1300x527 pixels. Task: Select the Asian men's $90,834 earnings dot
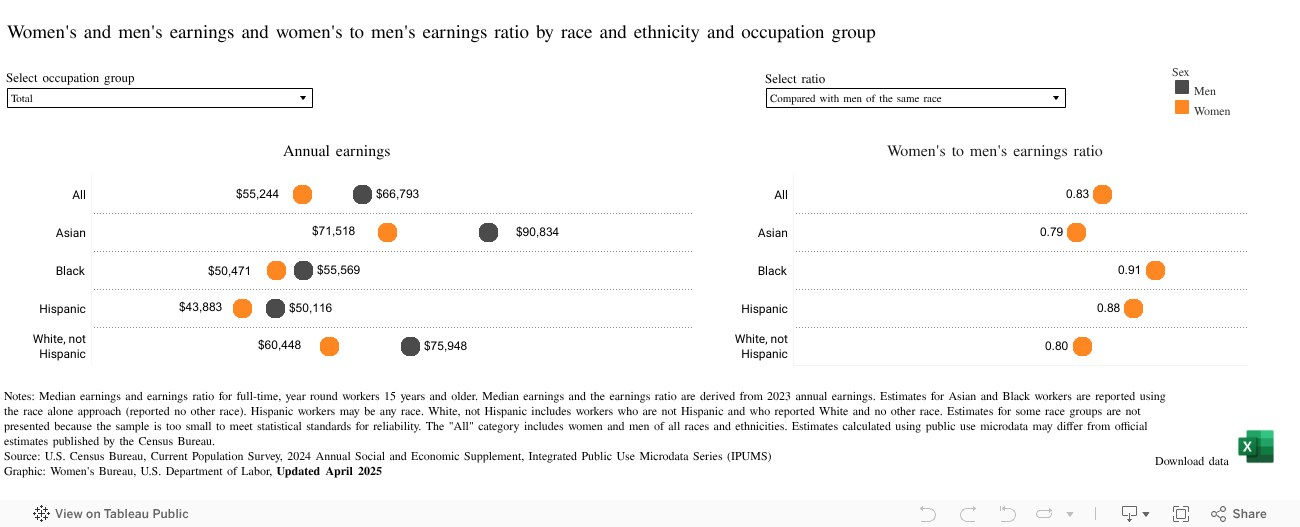488,232
